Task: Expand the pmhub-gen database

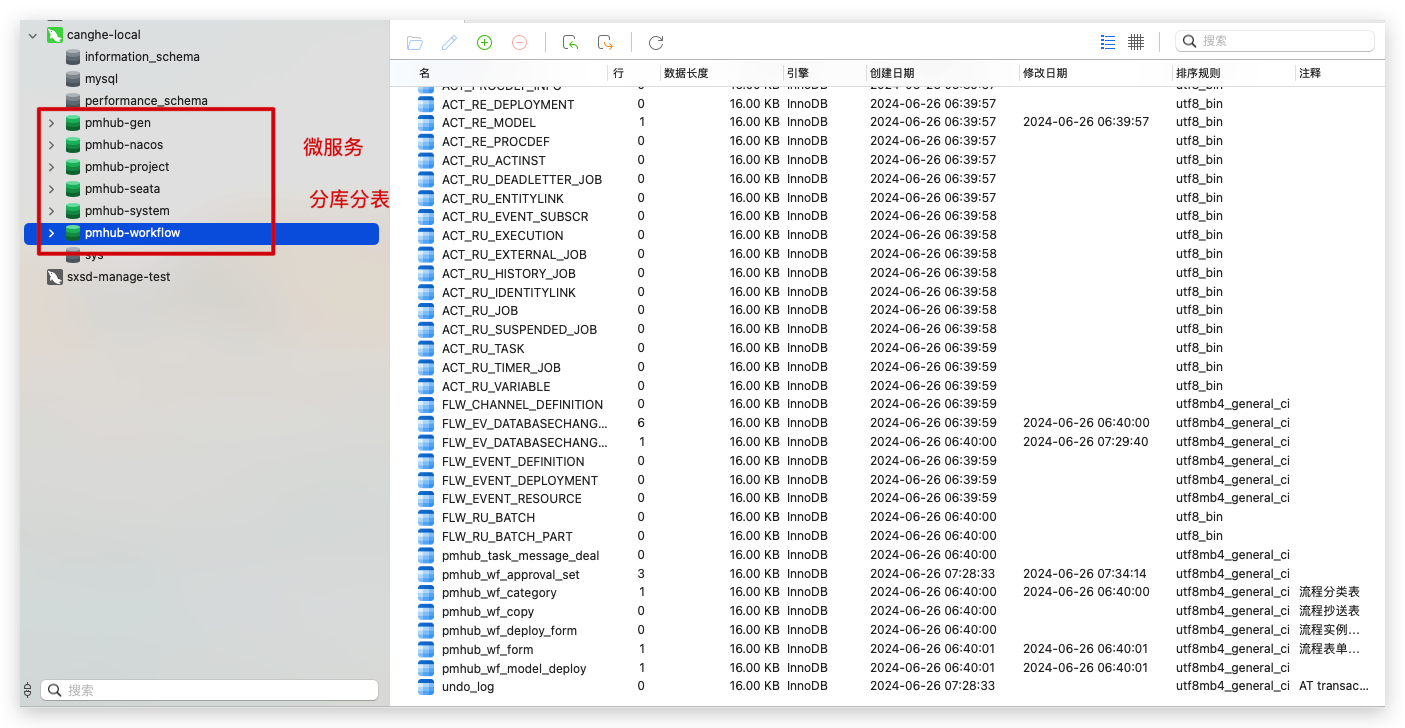Action: [51, 123]
